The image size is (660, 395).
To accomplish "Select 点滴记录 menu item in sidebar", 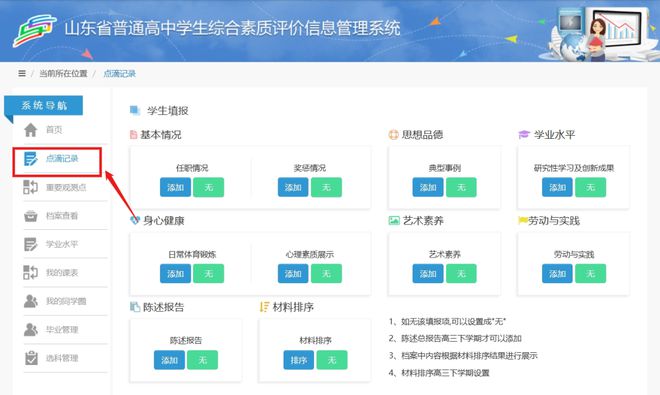I will 62,159.
